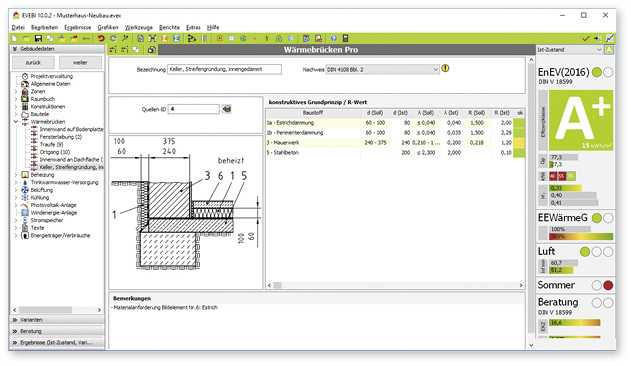Open the blue help question mark icon
The width and height of the screenshot is (631, 366).
[334, 39]
